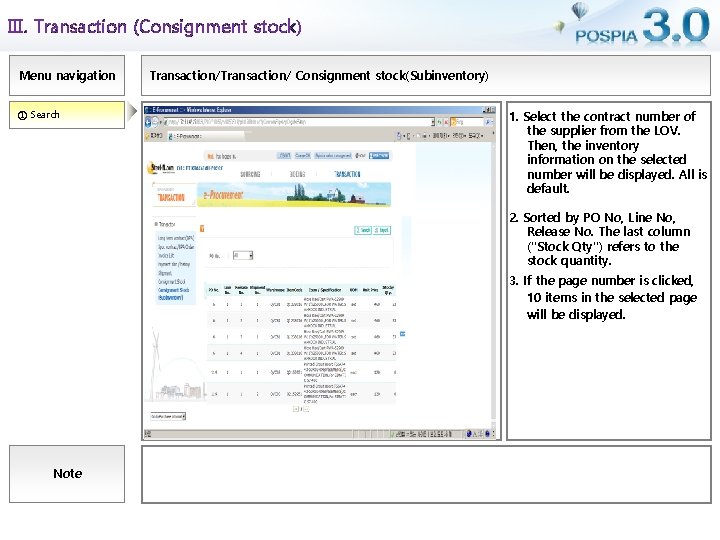
Task: Click the orange icon above the PO No. filter
Action: point(202,229)
